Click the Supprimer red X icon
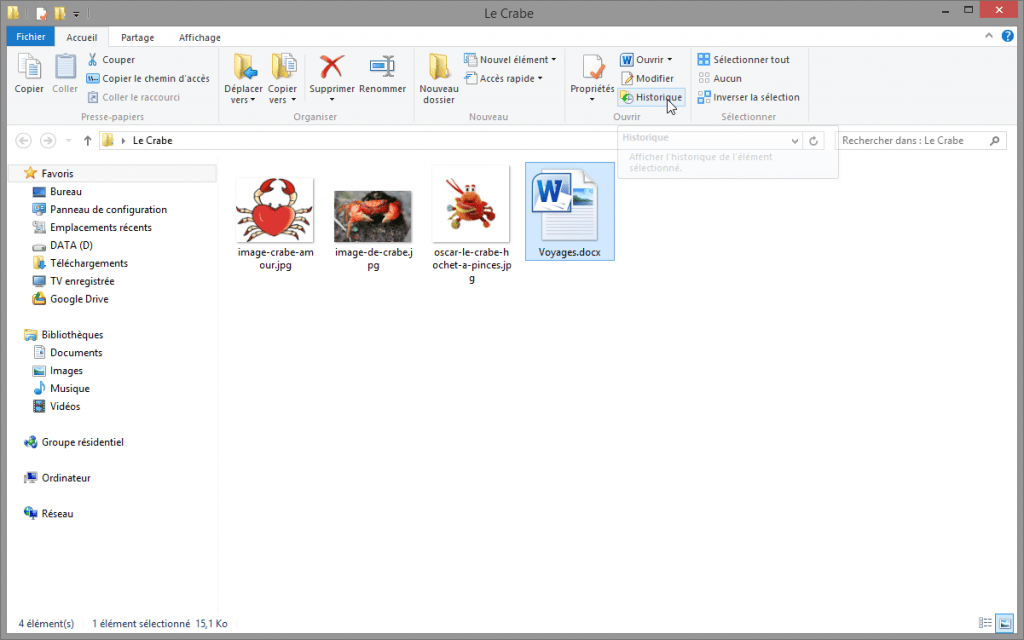Viewport: 1024px width, 640px height. pos(332,67)
